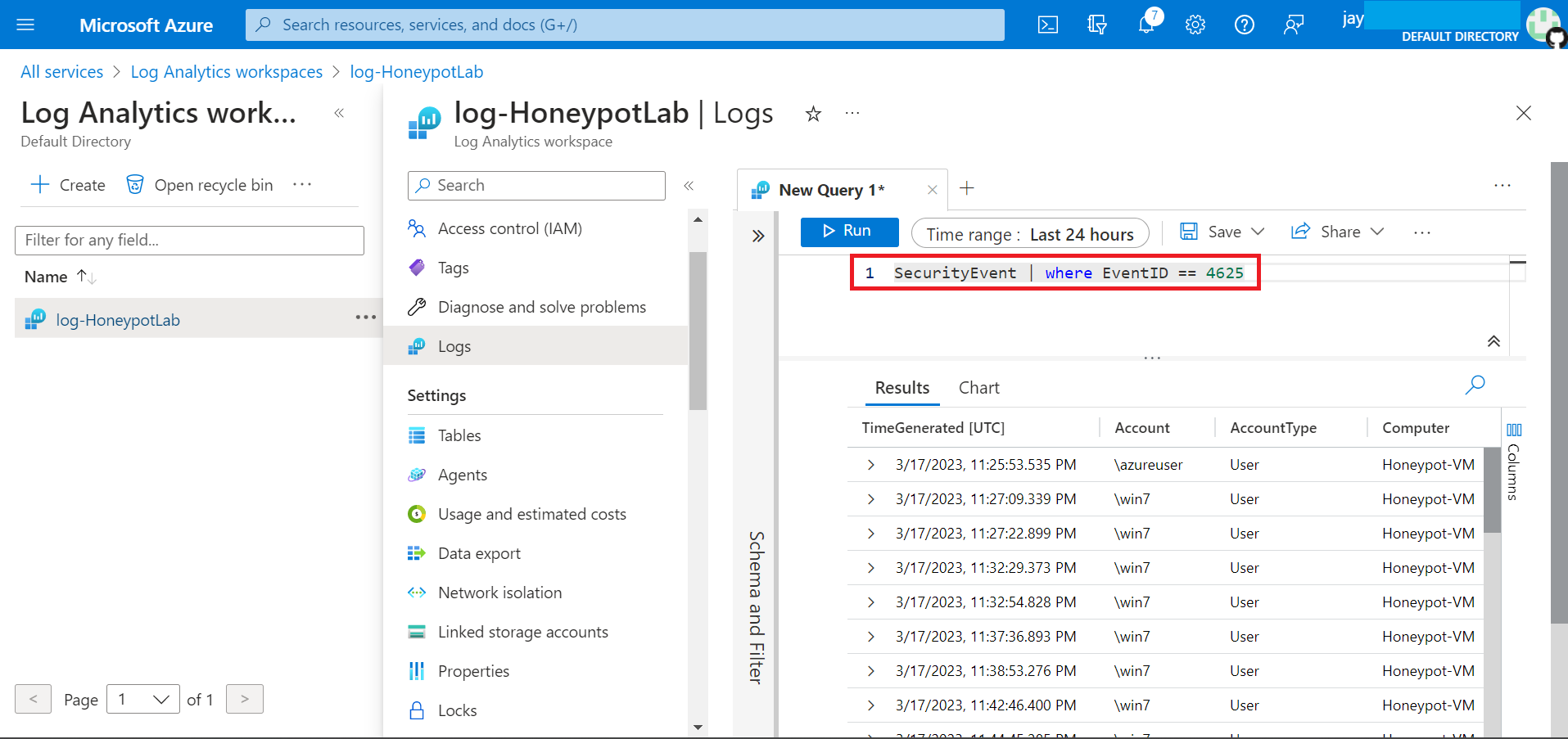The width and height of the screenshot is (1568, 739).
Task: Search within results using magnifier icon
Action: 1475,385
